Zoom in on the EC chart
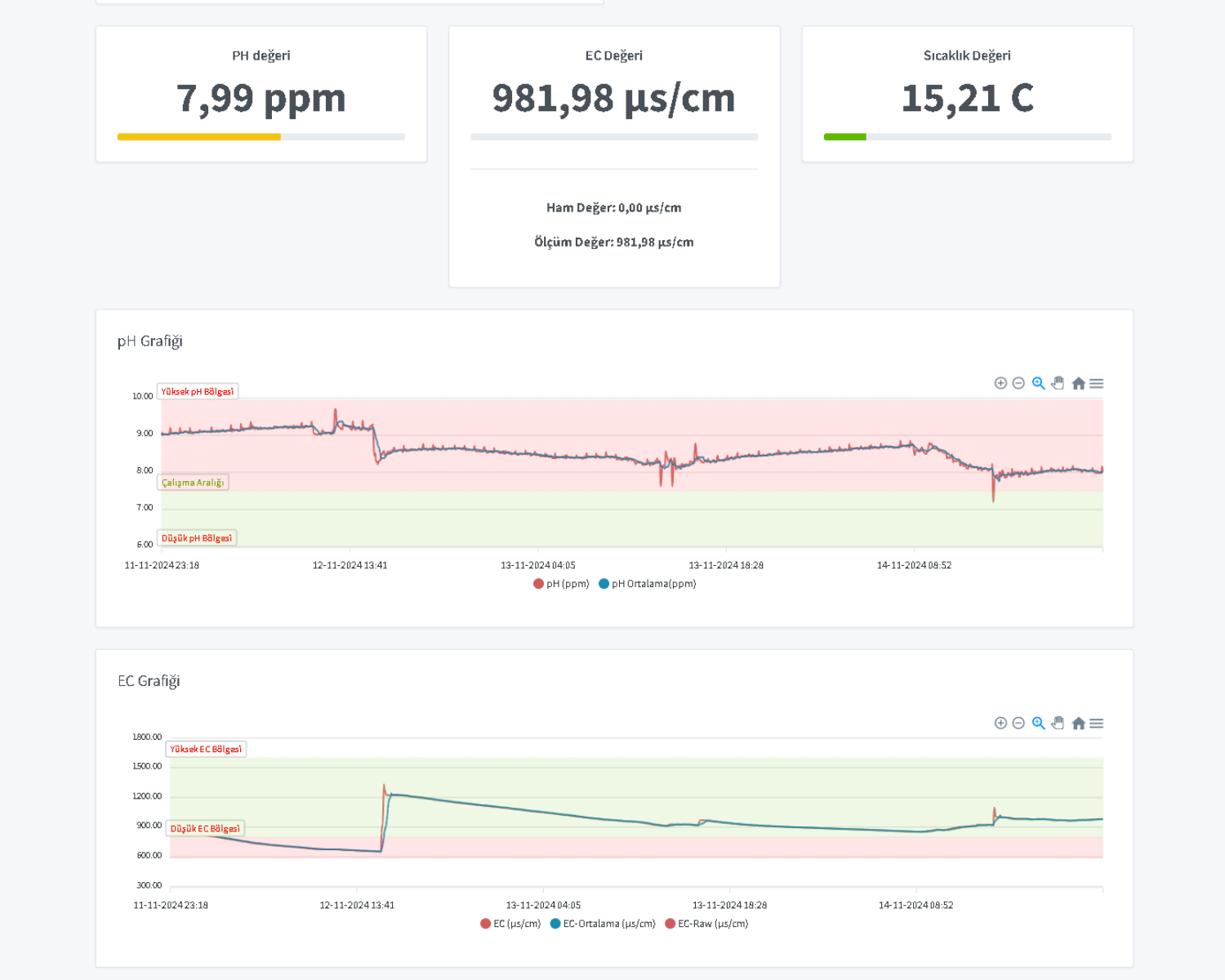This screenshot has width=1225, height=980. pyautogui.click(x=1000, y=723)
